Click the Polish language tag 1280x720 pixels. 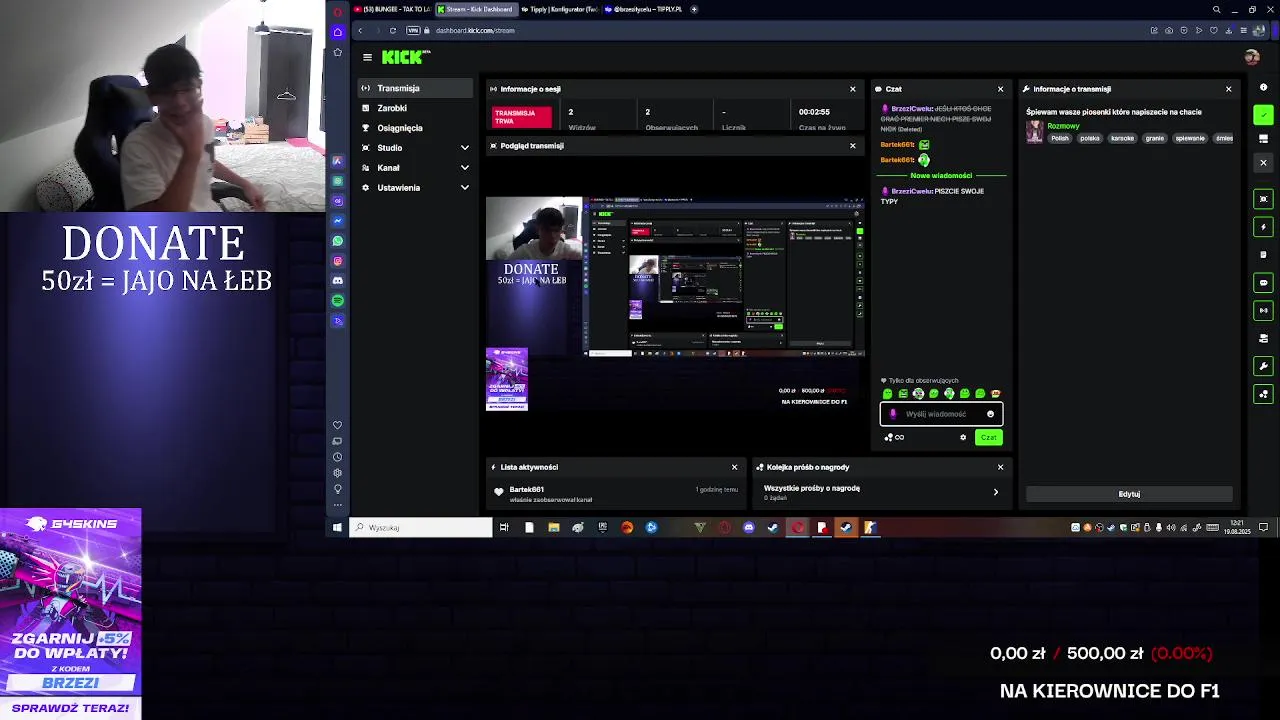[1060, 138]
